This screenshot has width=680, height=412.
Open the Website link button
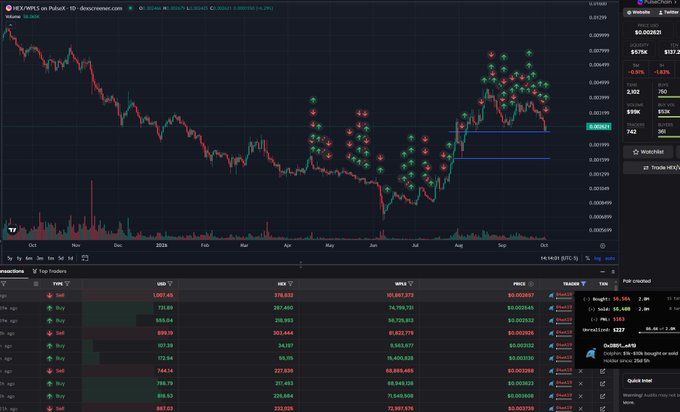(638, 13)
